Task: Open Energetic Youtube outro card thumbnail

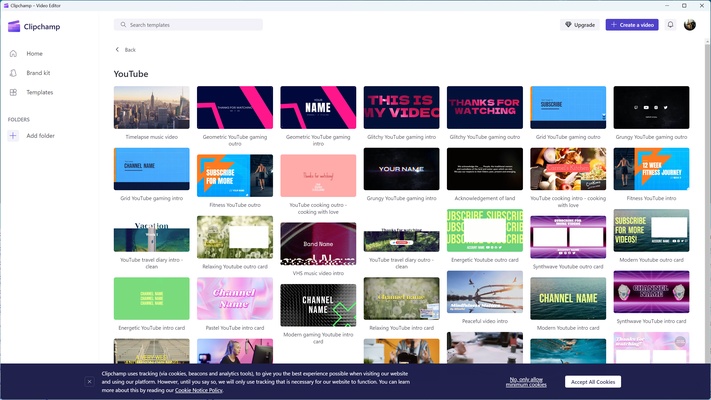Action: tap(485, 230)
